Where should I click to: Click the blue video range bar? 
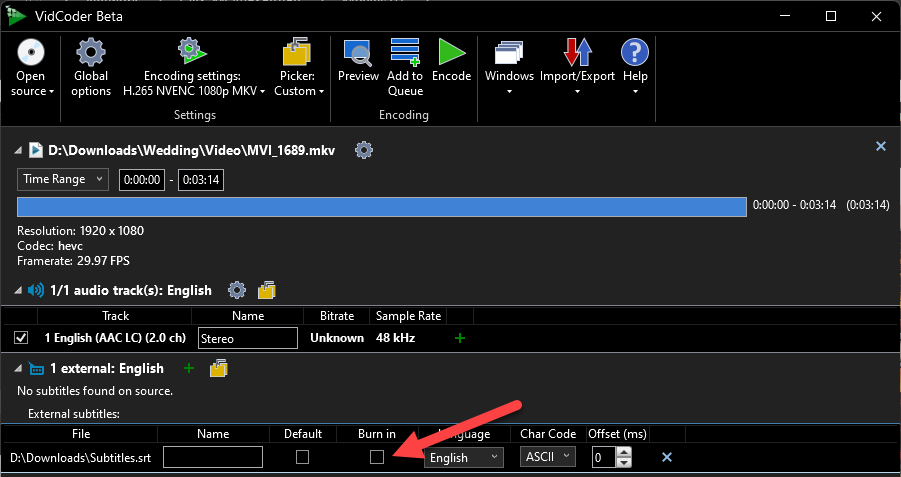click(381, 206)
